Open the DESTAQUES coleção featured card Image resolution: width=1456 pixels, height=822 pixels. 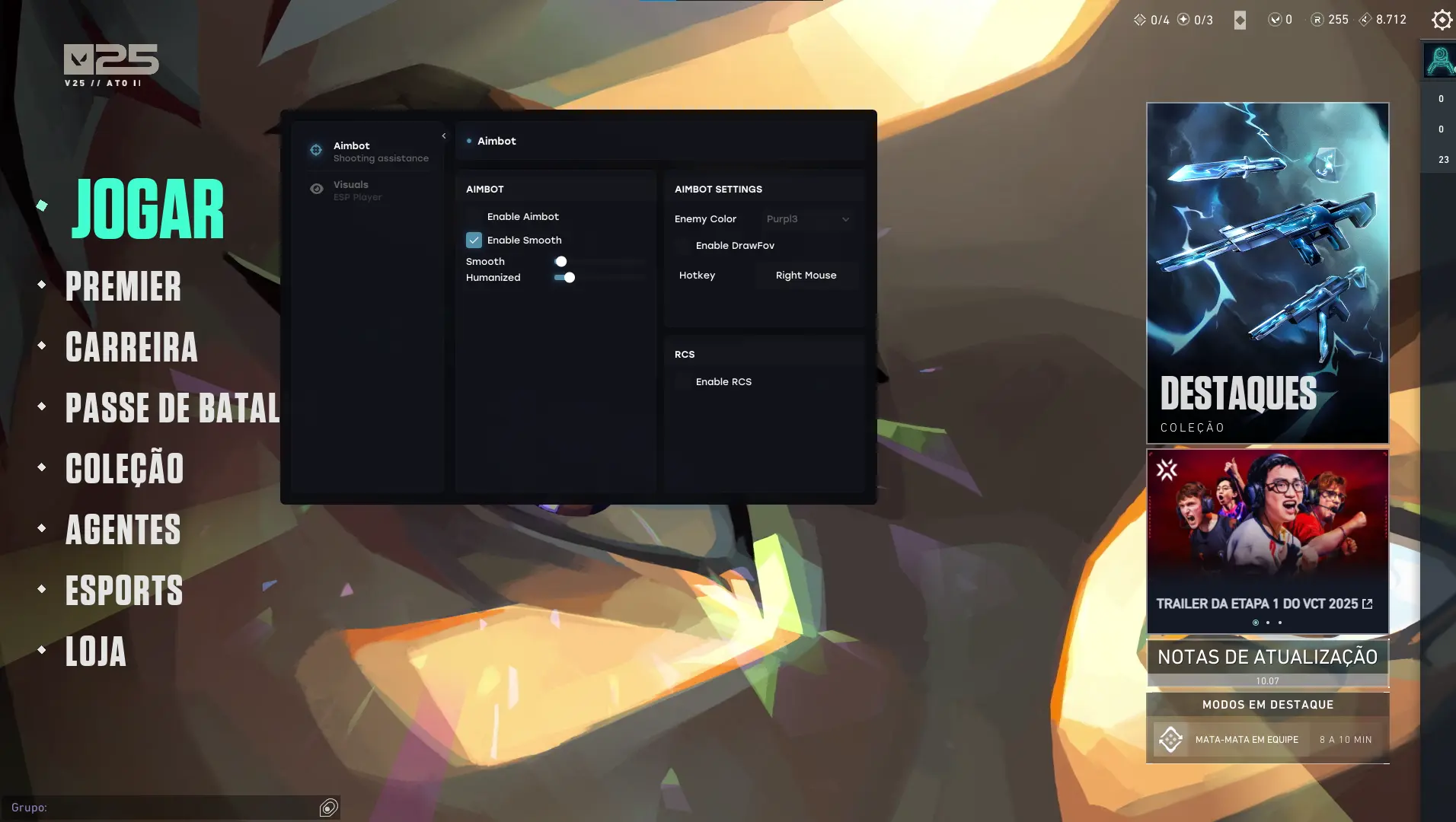pyautogui.click(x=1268, y=273)
